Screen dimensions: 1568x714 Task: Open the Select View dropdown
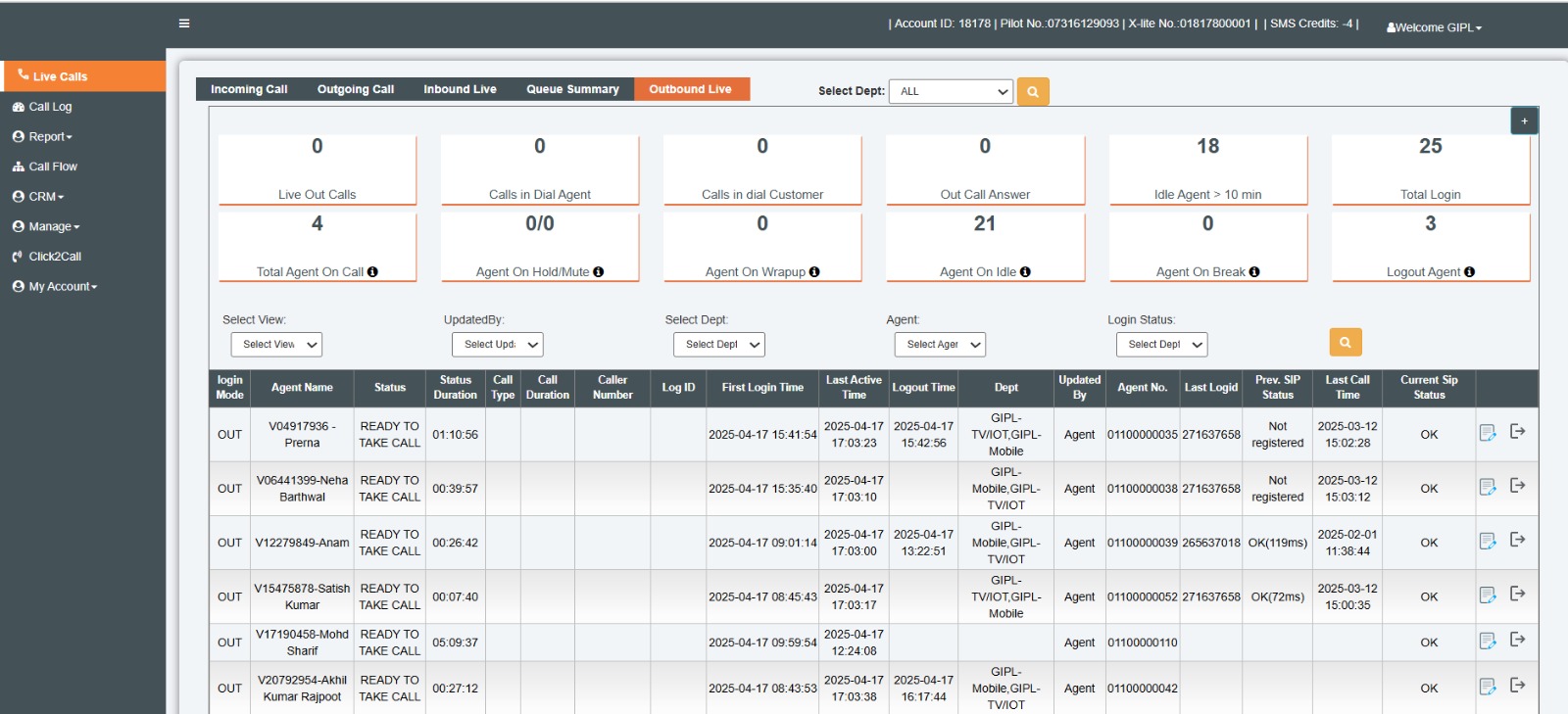[276, 345]
